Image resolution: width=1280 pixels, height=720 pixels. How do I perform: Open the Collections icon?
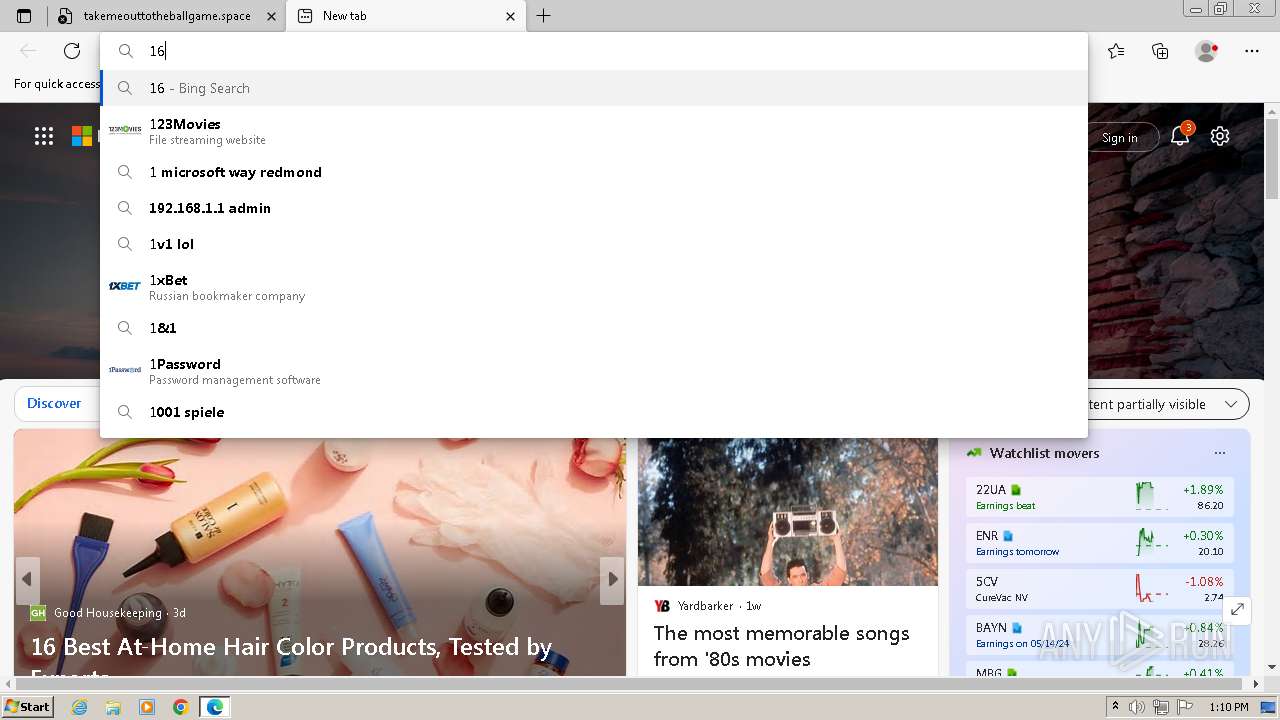pos(1160,51)
